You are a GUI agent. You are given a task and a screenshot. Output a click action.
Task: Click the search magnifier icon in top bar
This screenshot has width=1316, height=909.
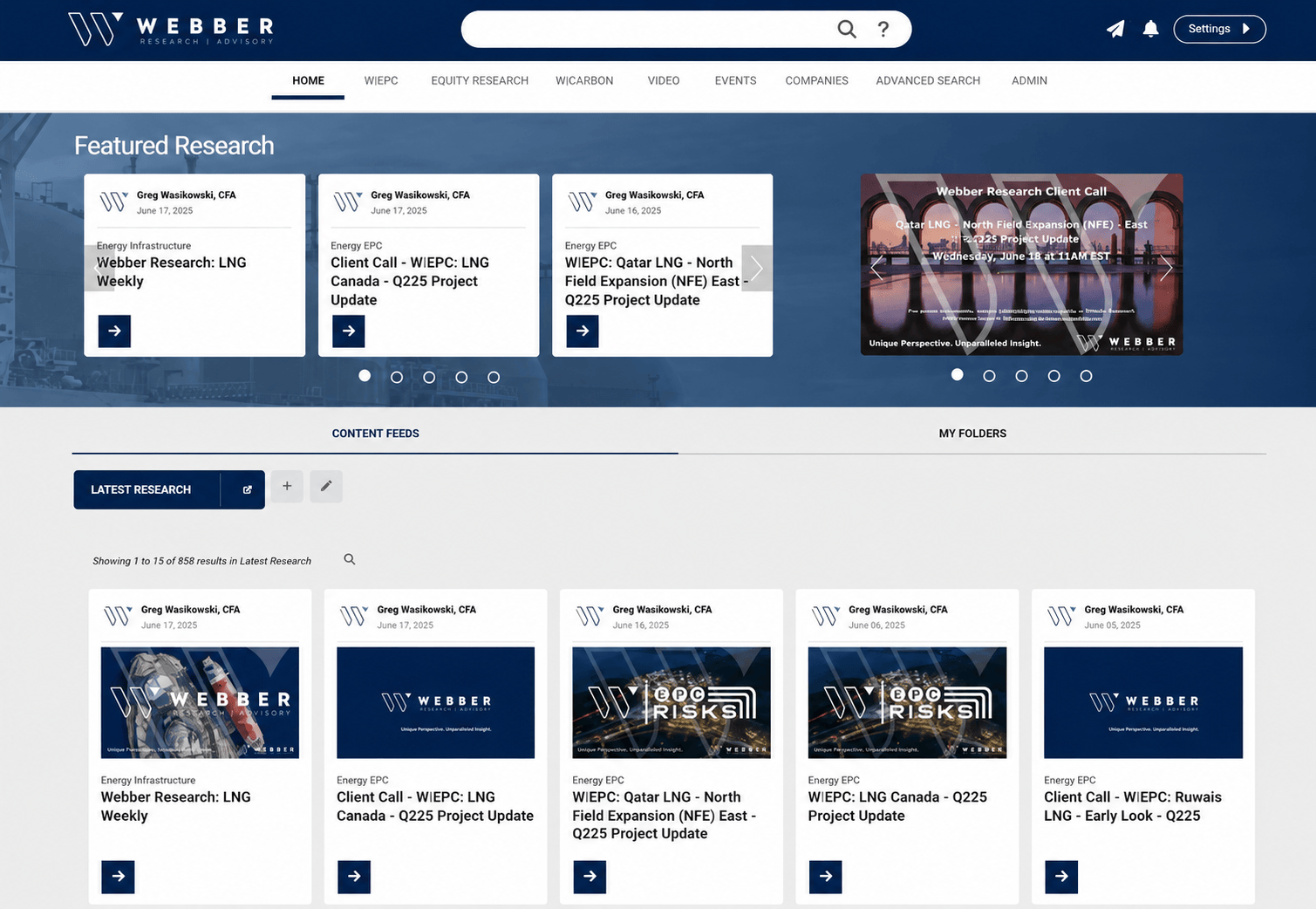pos(847,29)
